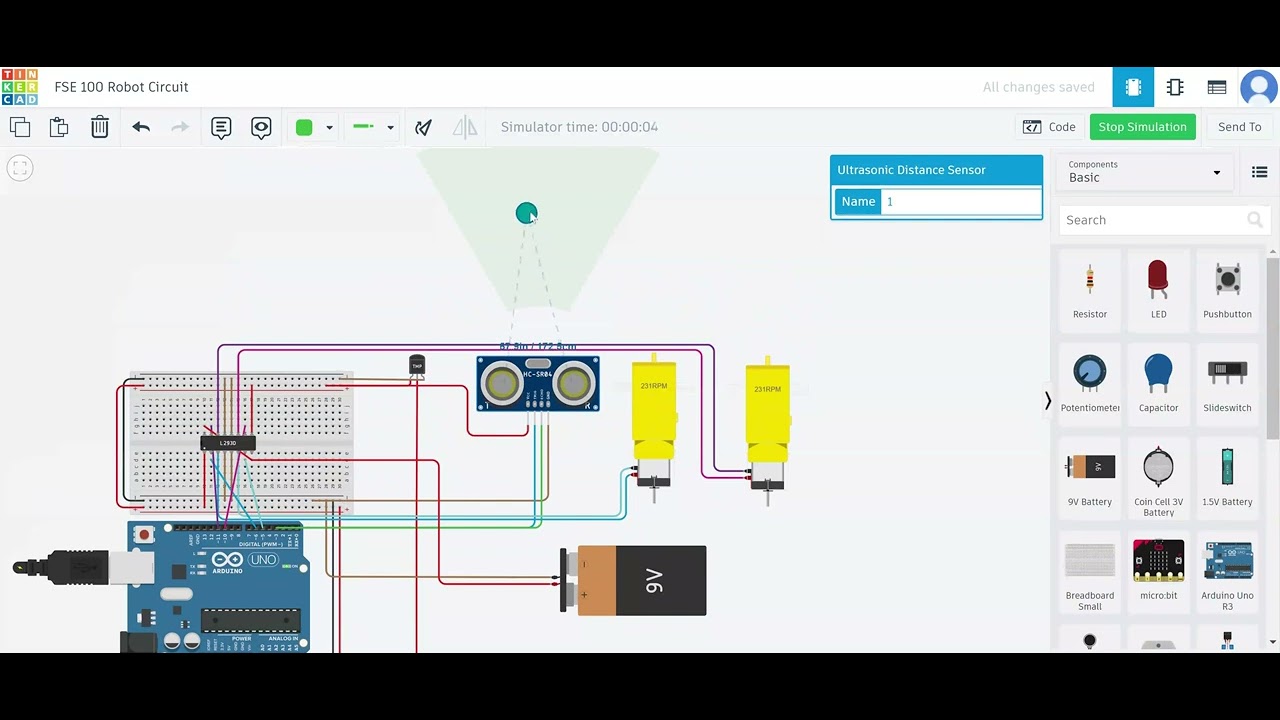The width and height of the screenshot is (1280, 720).
Task: Toggle notes visibility eye icon
Action: tap(261, 127)
